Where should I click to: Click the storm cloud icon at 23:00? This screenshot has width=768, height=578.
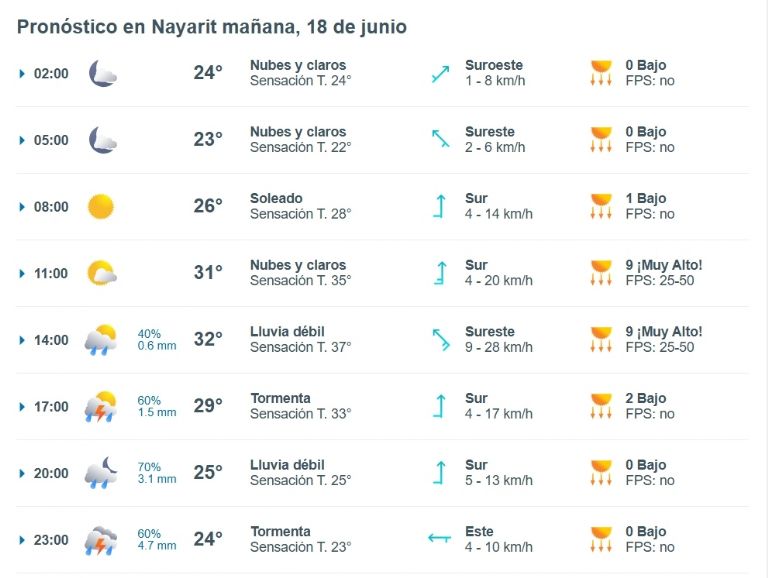[100, 540]
